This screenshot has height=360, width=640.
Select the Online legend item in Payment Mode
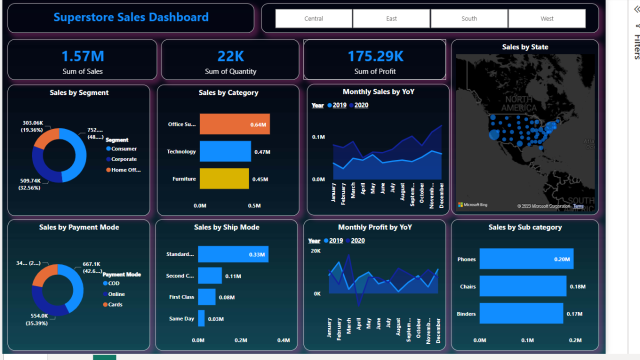[x=114, y=294]
